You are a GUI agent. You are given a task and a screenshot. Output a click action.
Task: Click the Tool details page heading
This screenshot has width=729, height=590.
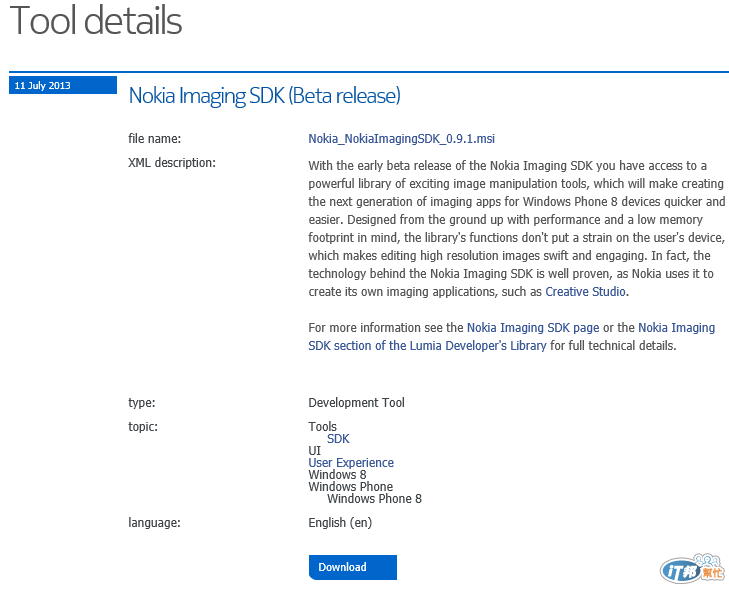click(96, 20)
